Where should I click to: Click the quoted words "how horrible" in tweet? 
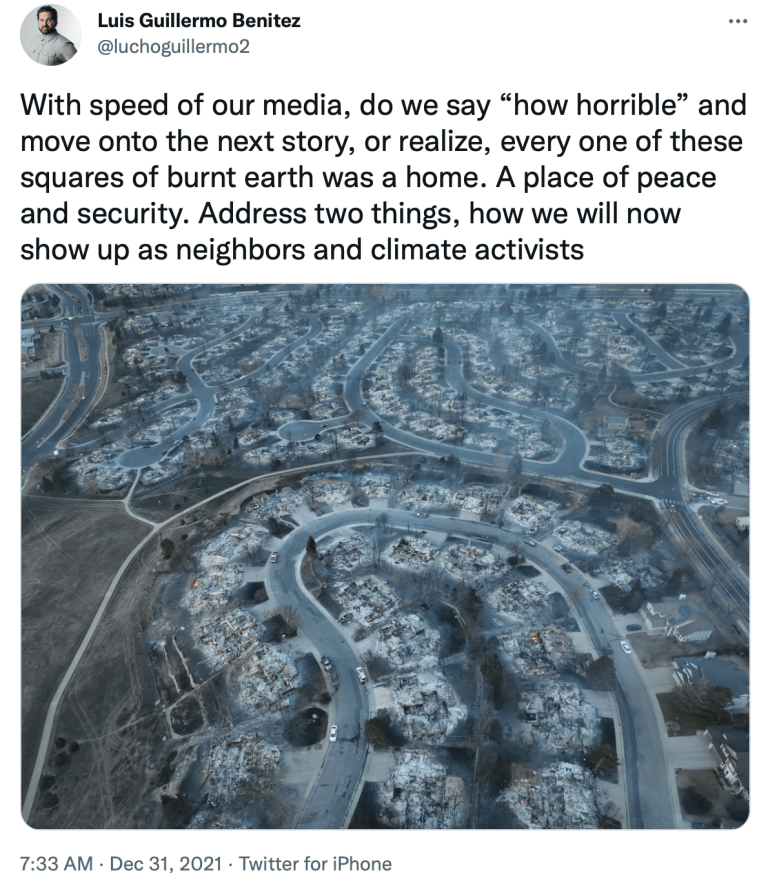[x=594, y=105]
